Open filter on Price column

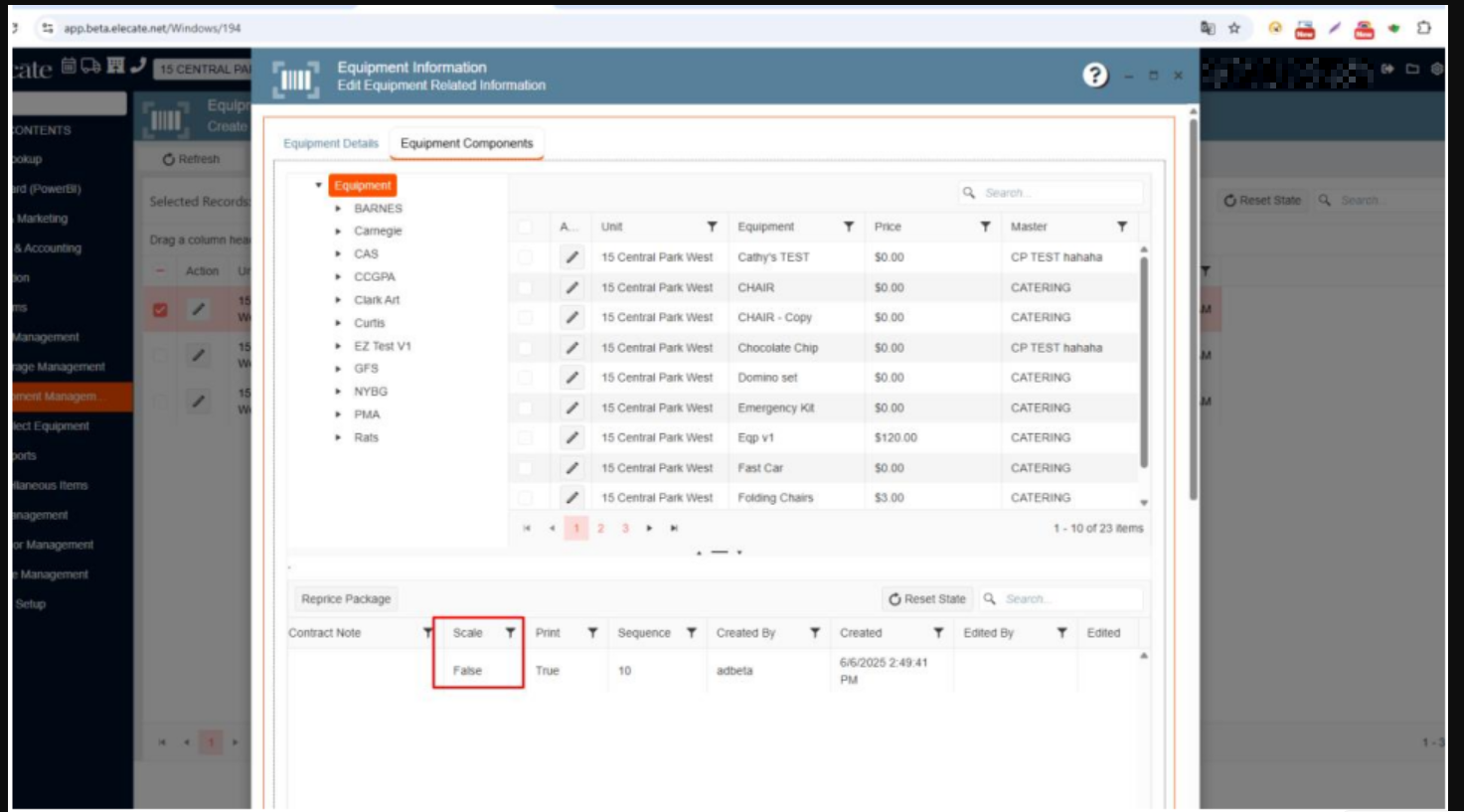(x=985, y=227)
